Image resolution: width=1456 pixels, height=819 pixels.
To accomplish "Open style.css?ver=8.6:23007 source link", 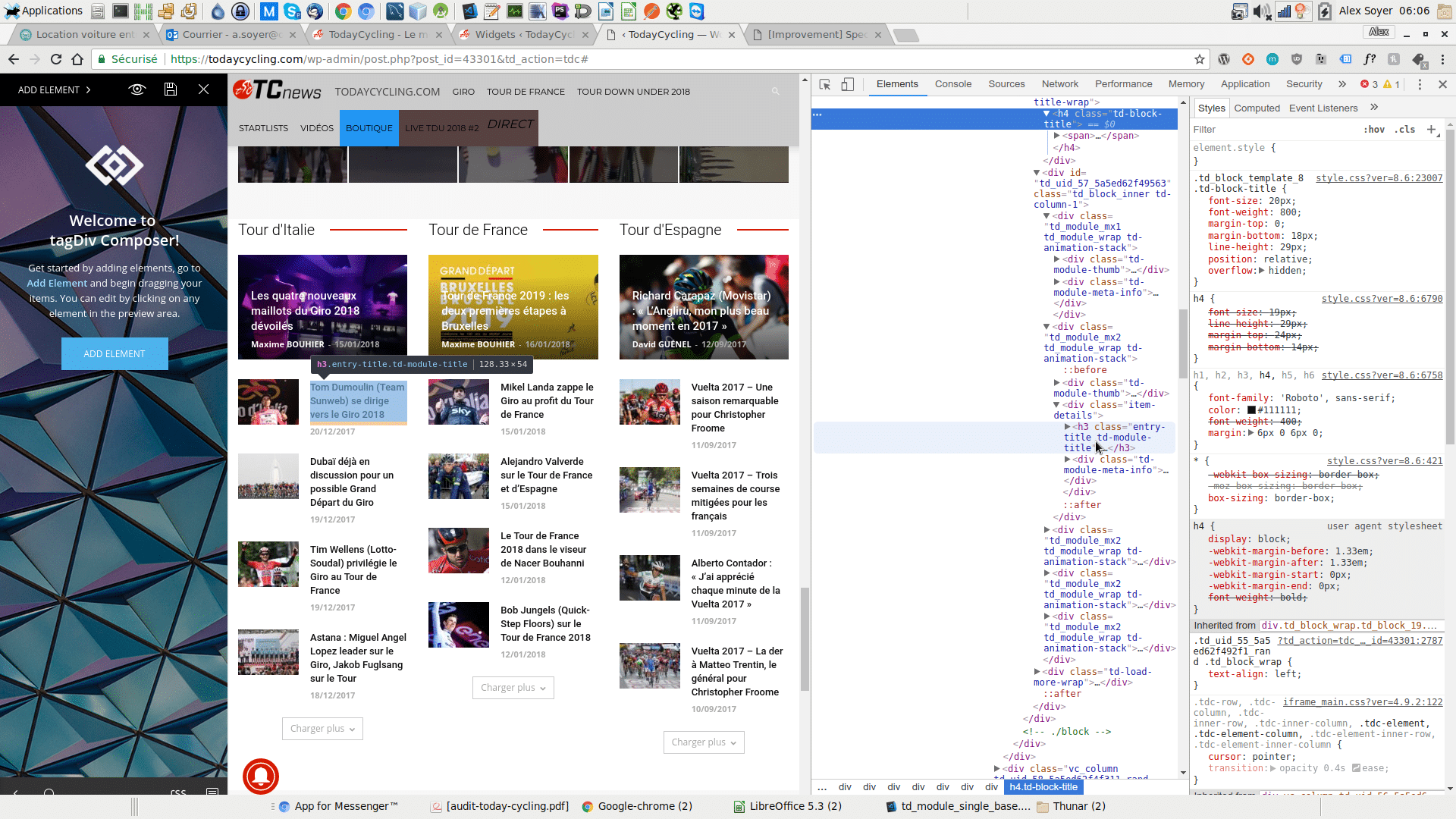I will point(1379,178).
